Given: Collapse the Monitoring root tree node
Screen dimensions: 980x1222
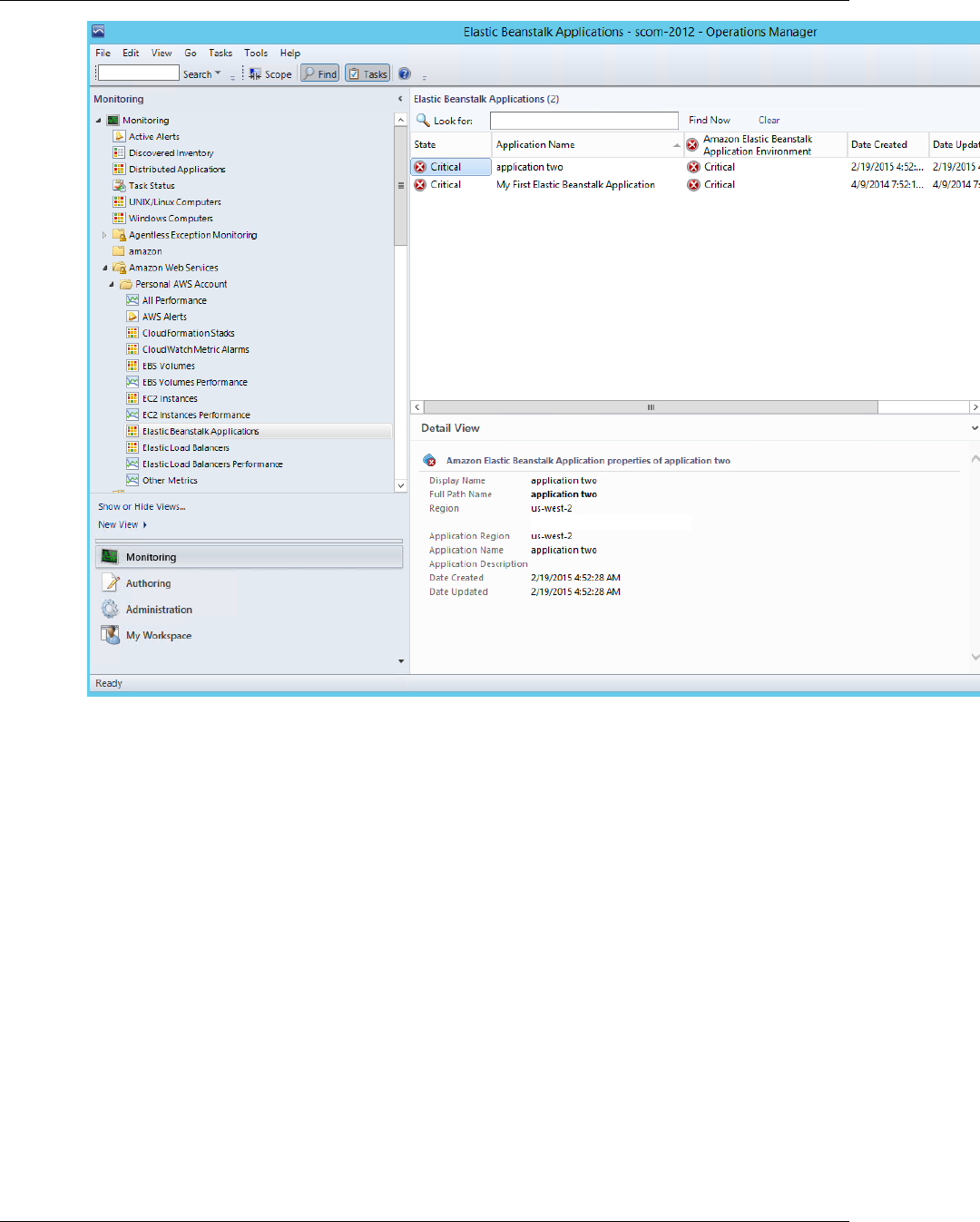Looking at the screenshot, I should point(99,120).
